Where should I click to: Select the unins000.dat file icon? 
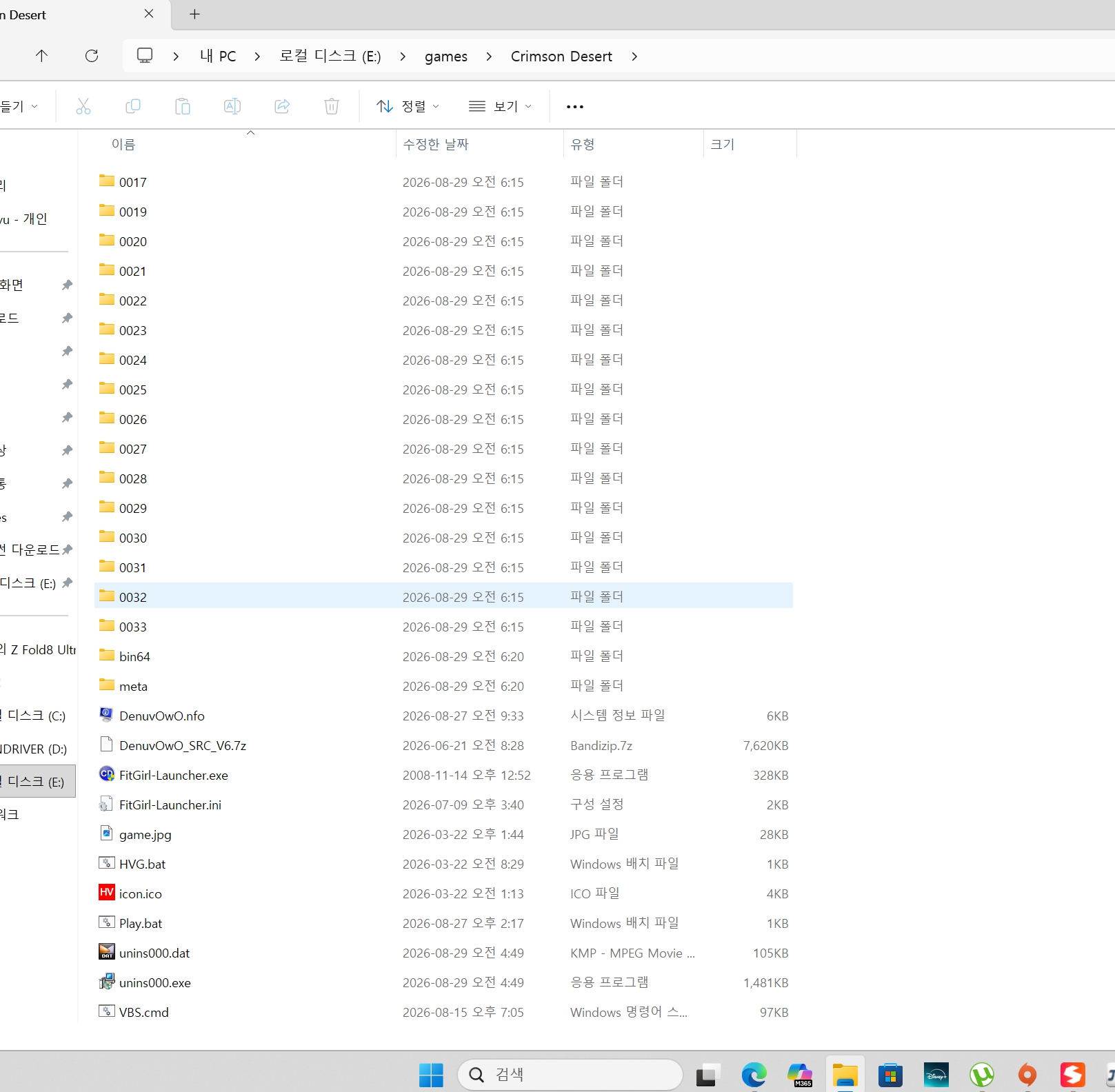[106, 952]
